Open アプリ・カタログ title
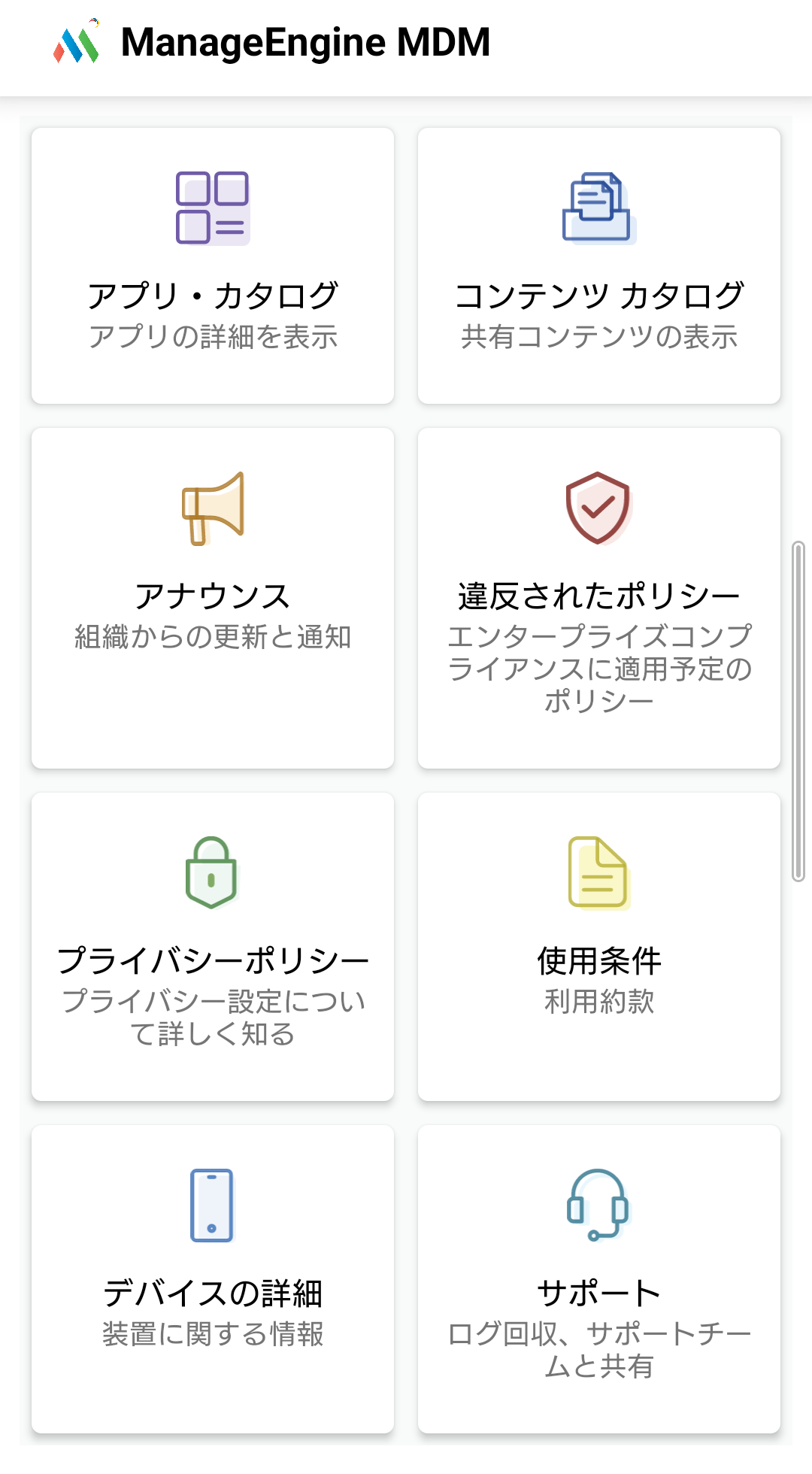Screen dimensions: 812x1474 tap(213, 296)
